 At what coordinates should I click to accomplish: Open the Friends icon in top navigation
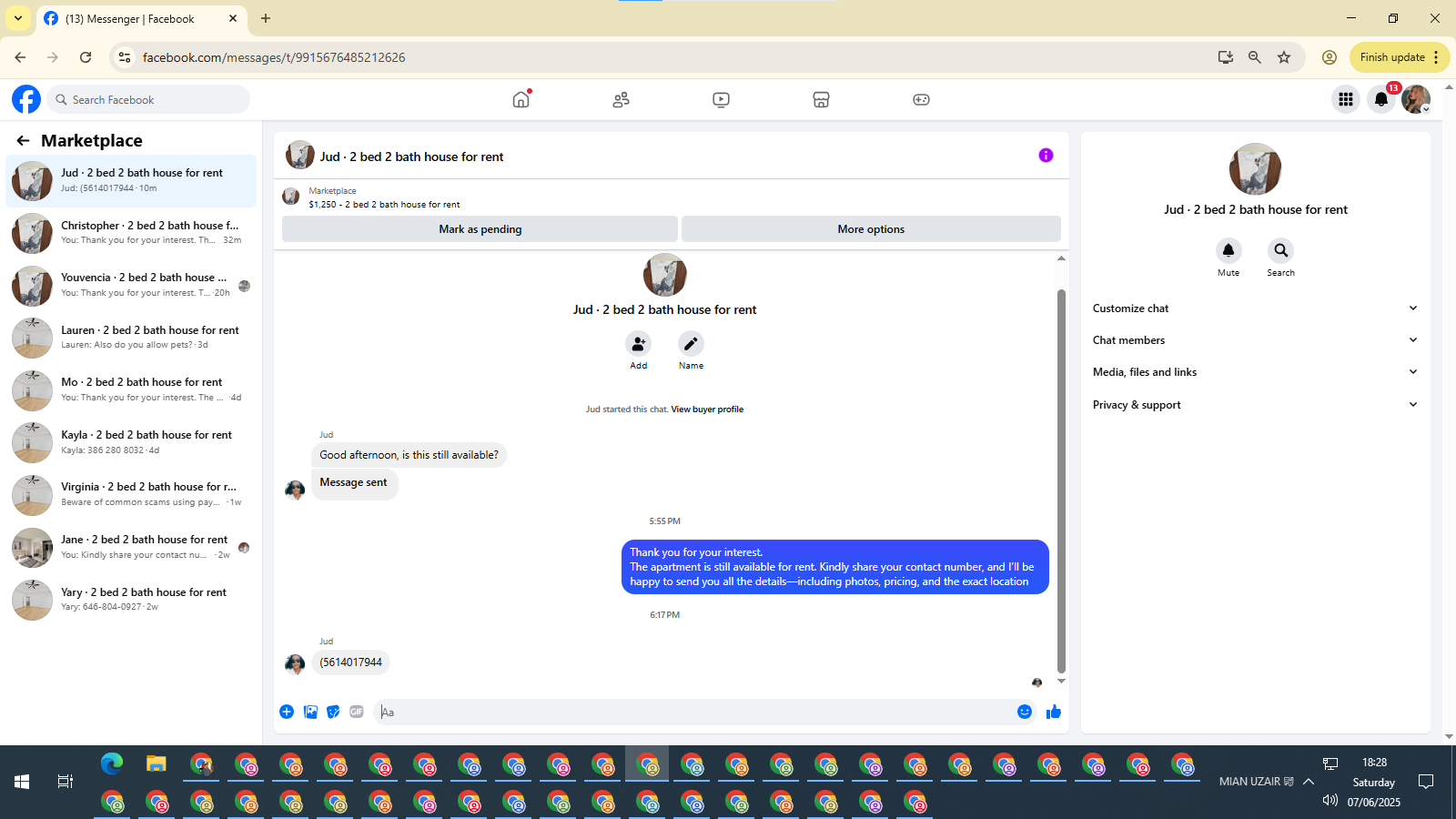point(621,99)
